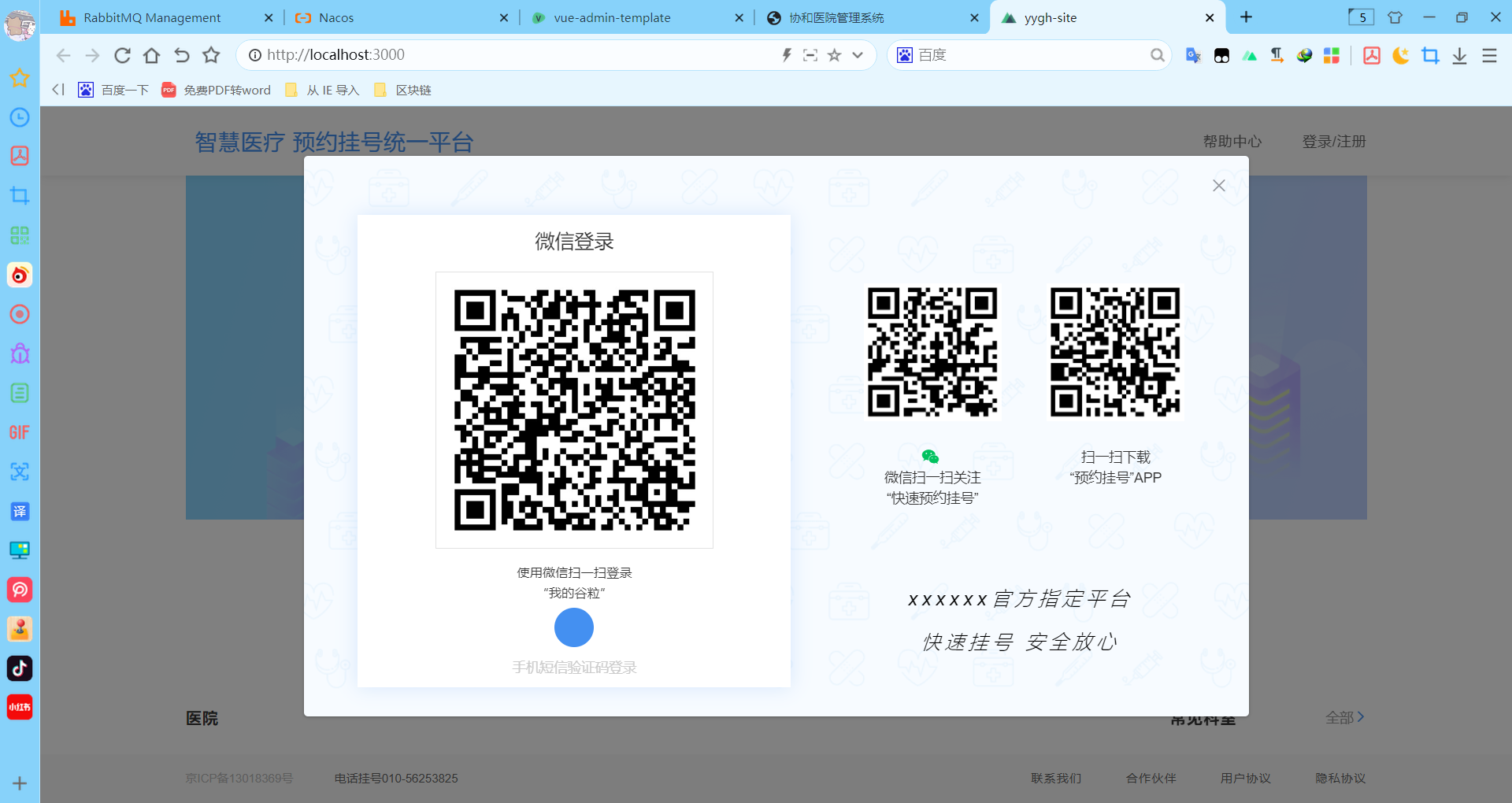The width and height of the screenshot is (1512, 803).
Task: Select 手机短信验证码登录 login option
Action: pyautogui.click(x=573, y=667)
